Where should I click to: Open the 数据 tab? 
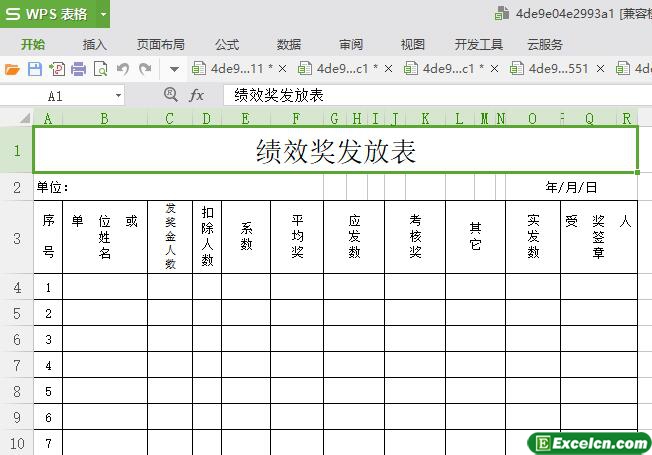289,45
